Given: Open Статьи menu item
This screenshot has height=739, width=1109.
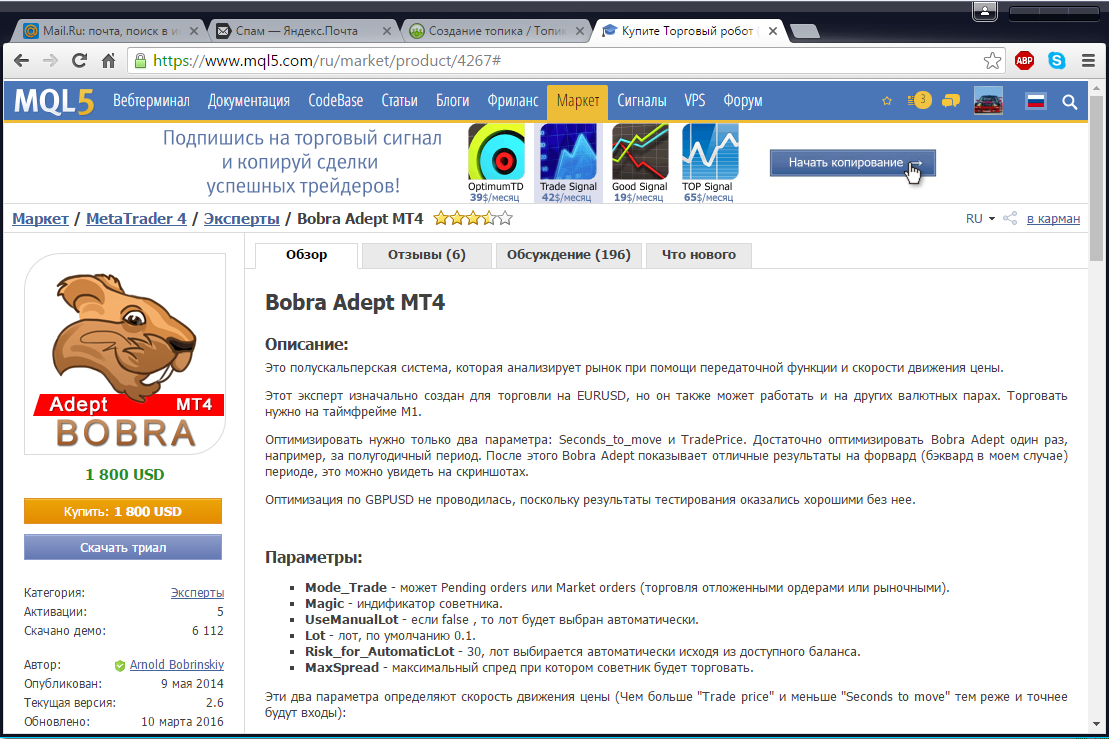Looking at the screenshot, I should pos(400,101).
